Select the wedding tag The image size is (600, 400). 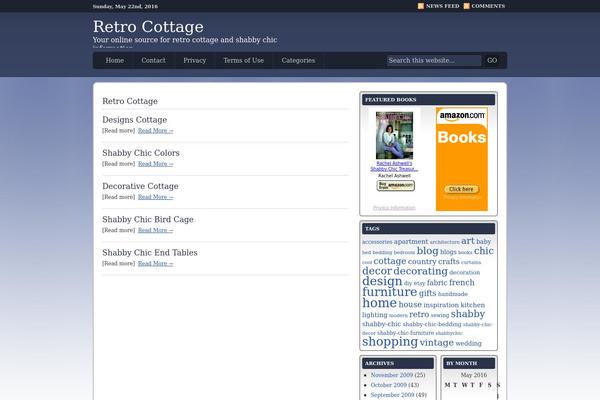(468, 344)
